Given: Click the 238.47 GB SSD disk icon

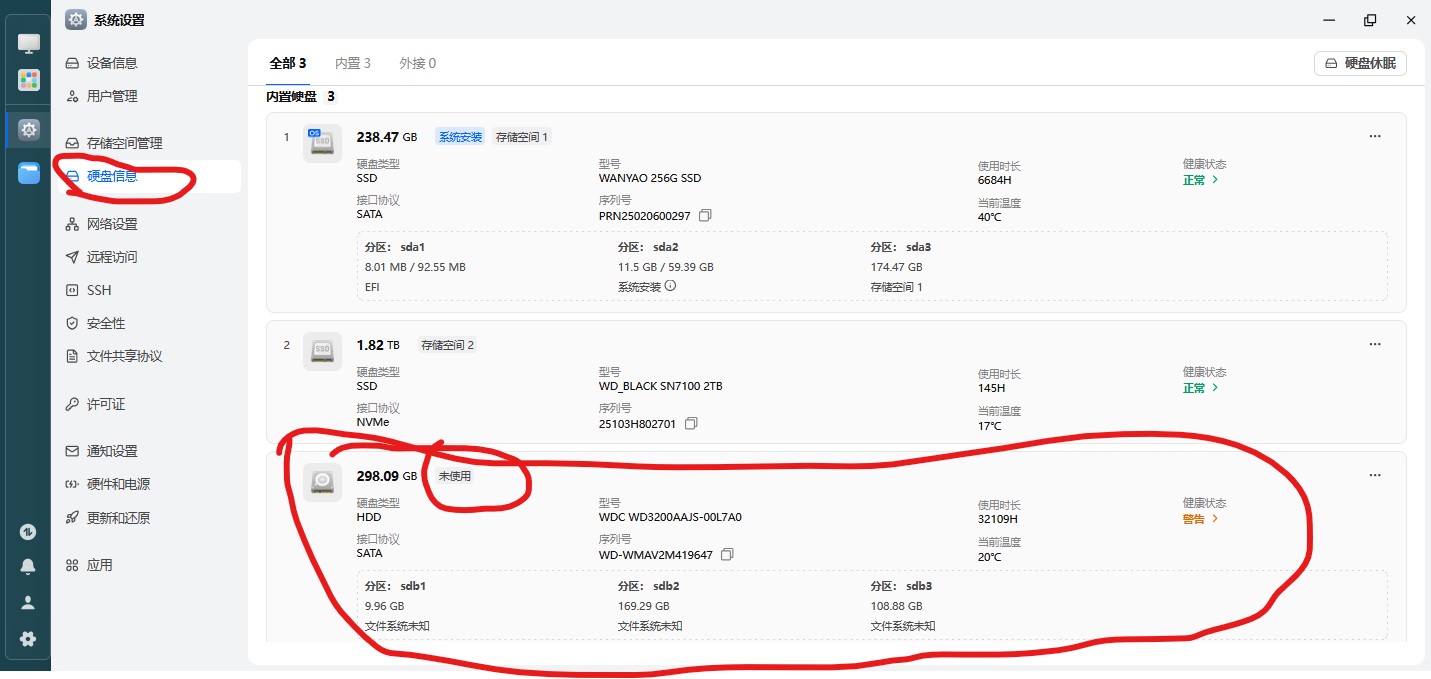Looking at the screenshot, I should (x=322, y=143).
